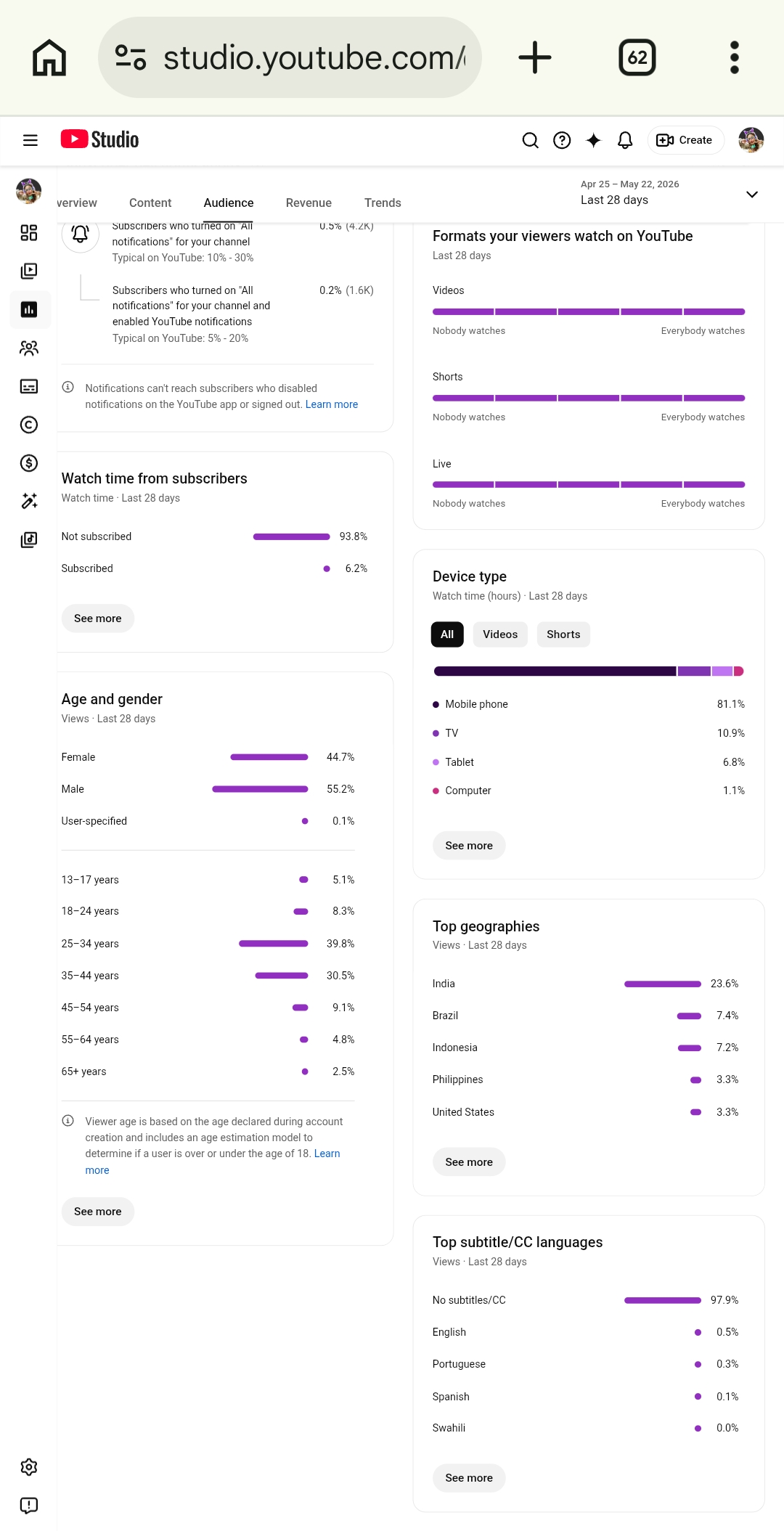Open the Content icon in sidebar
The height and width of the screenshot is (1531, 784).
coord(29,271)
